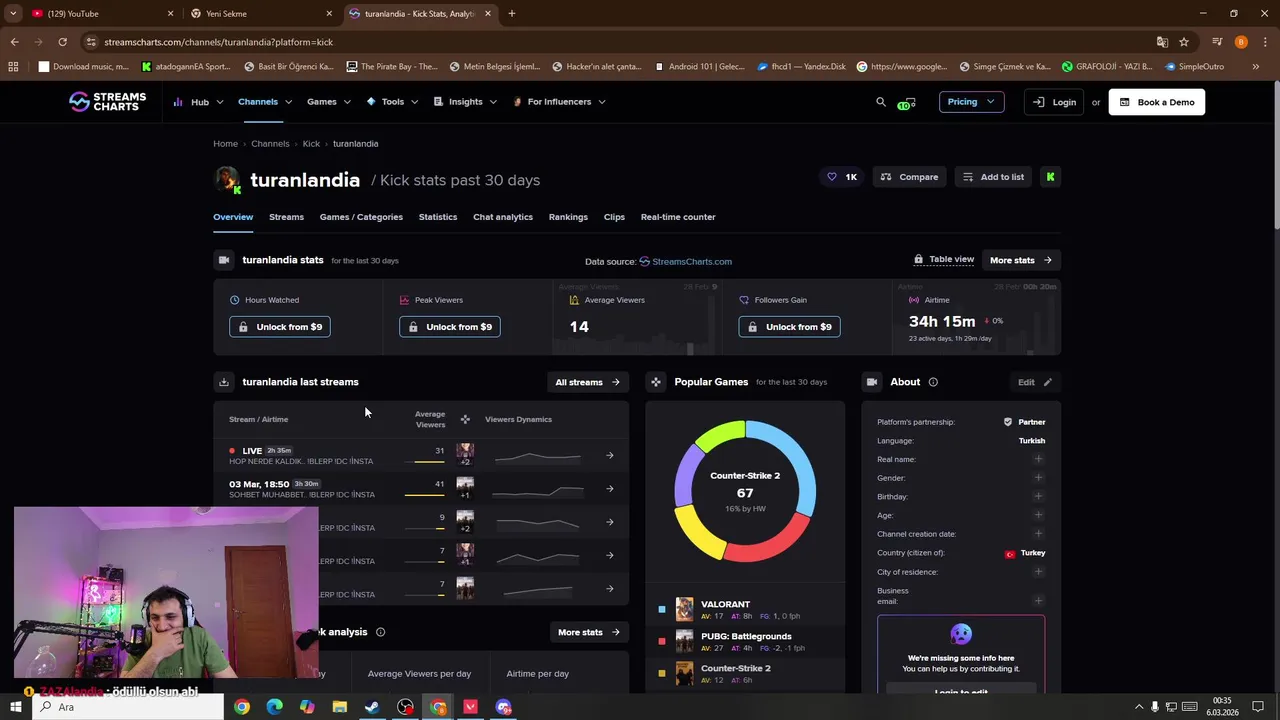The image size is (1280, 720).
Task: Click More stats next to Table view
Action: (x=1021, y=260)
